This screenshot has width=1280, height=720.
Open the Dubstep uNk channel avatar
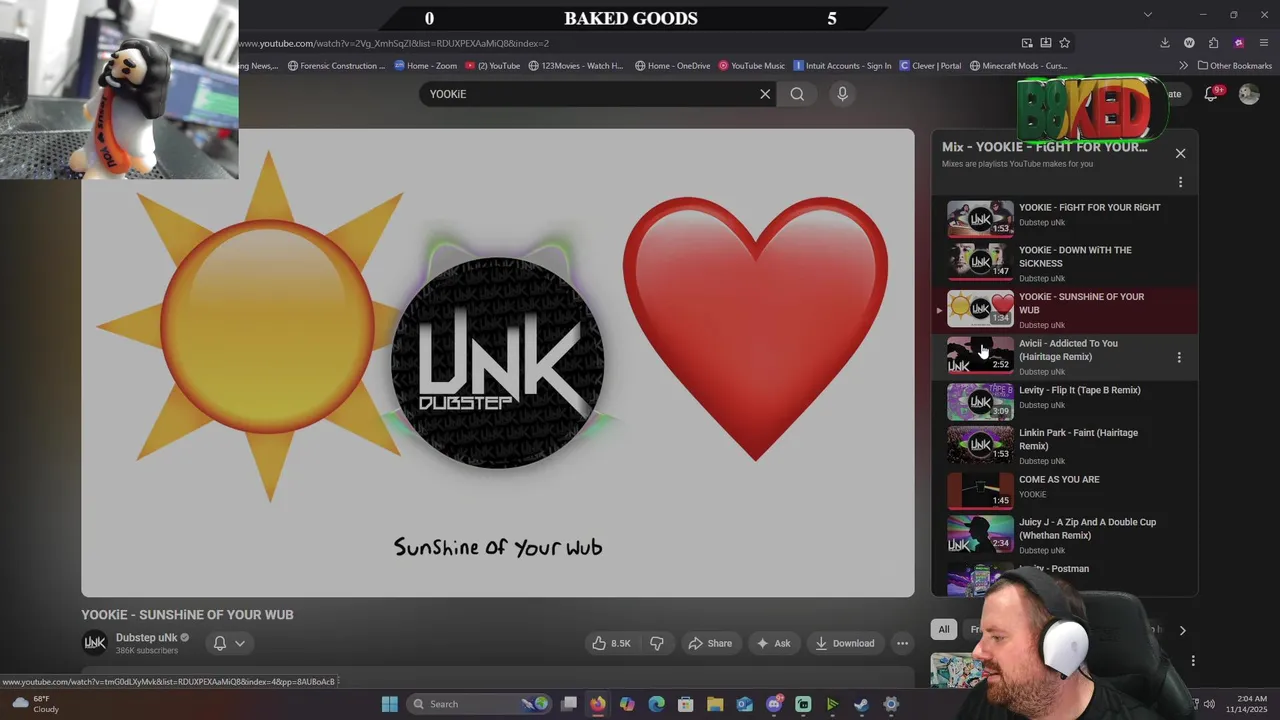(x=95, y=643)
